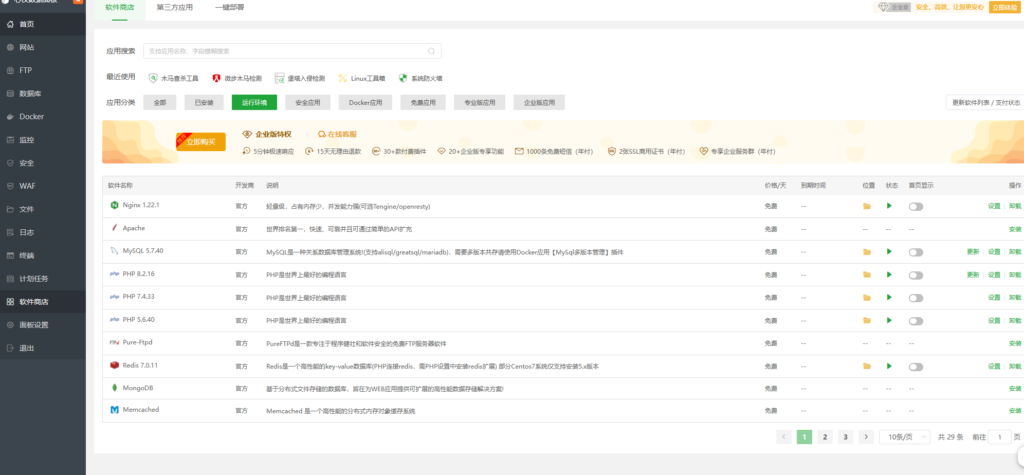
Task: Open the 10条/页 page size dropdown
Action: (904, 437)
